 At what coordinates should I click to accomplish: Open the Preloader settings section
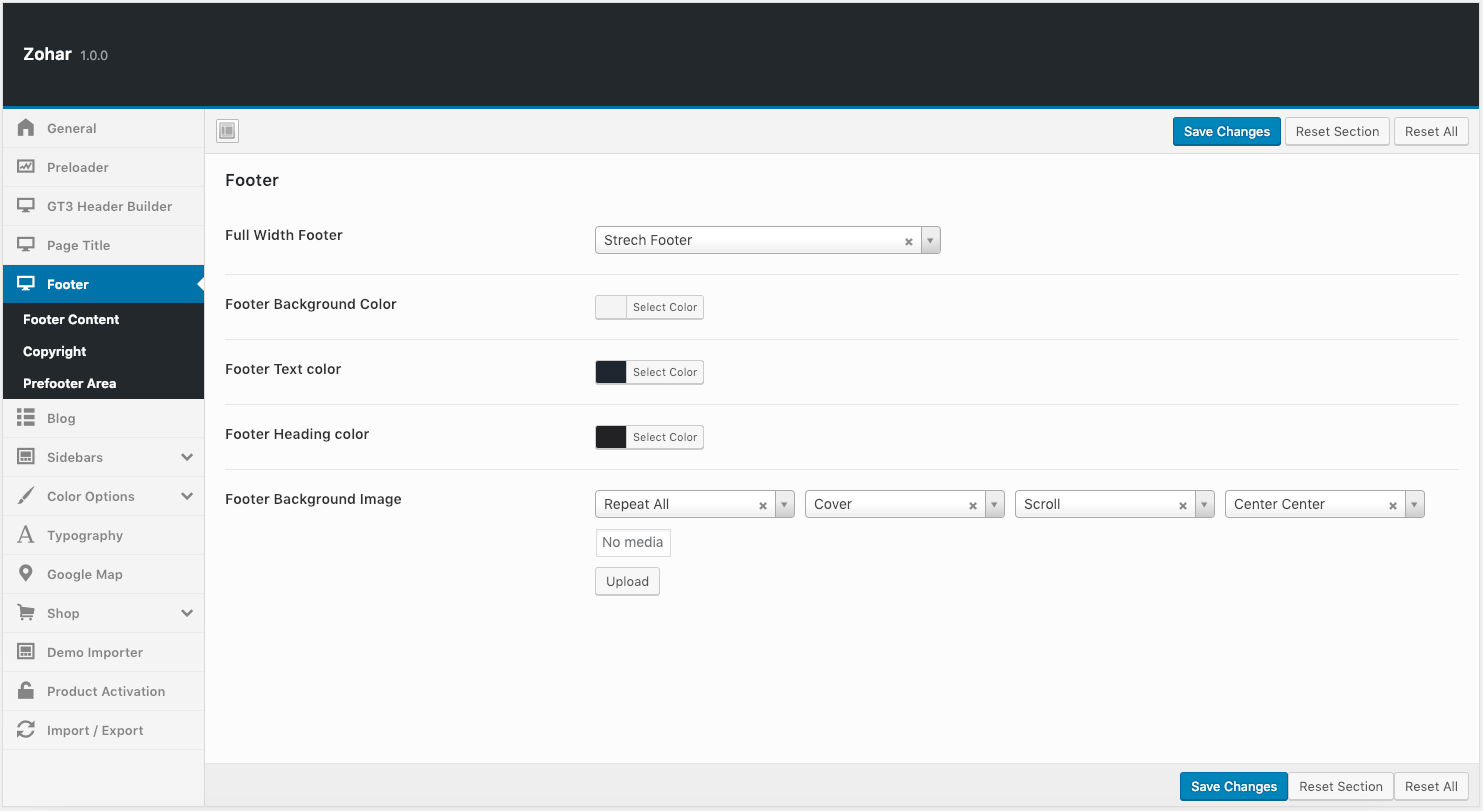tap(103, 167)
